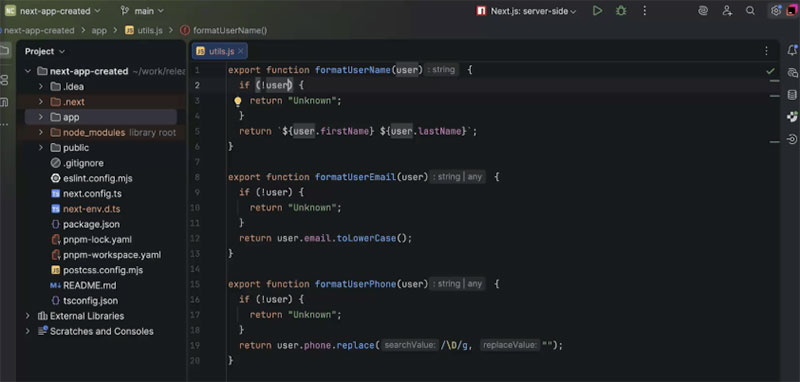
Task: Expand the node_modules folder
Action: [x=40, y=133]
